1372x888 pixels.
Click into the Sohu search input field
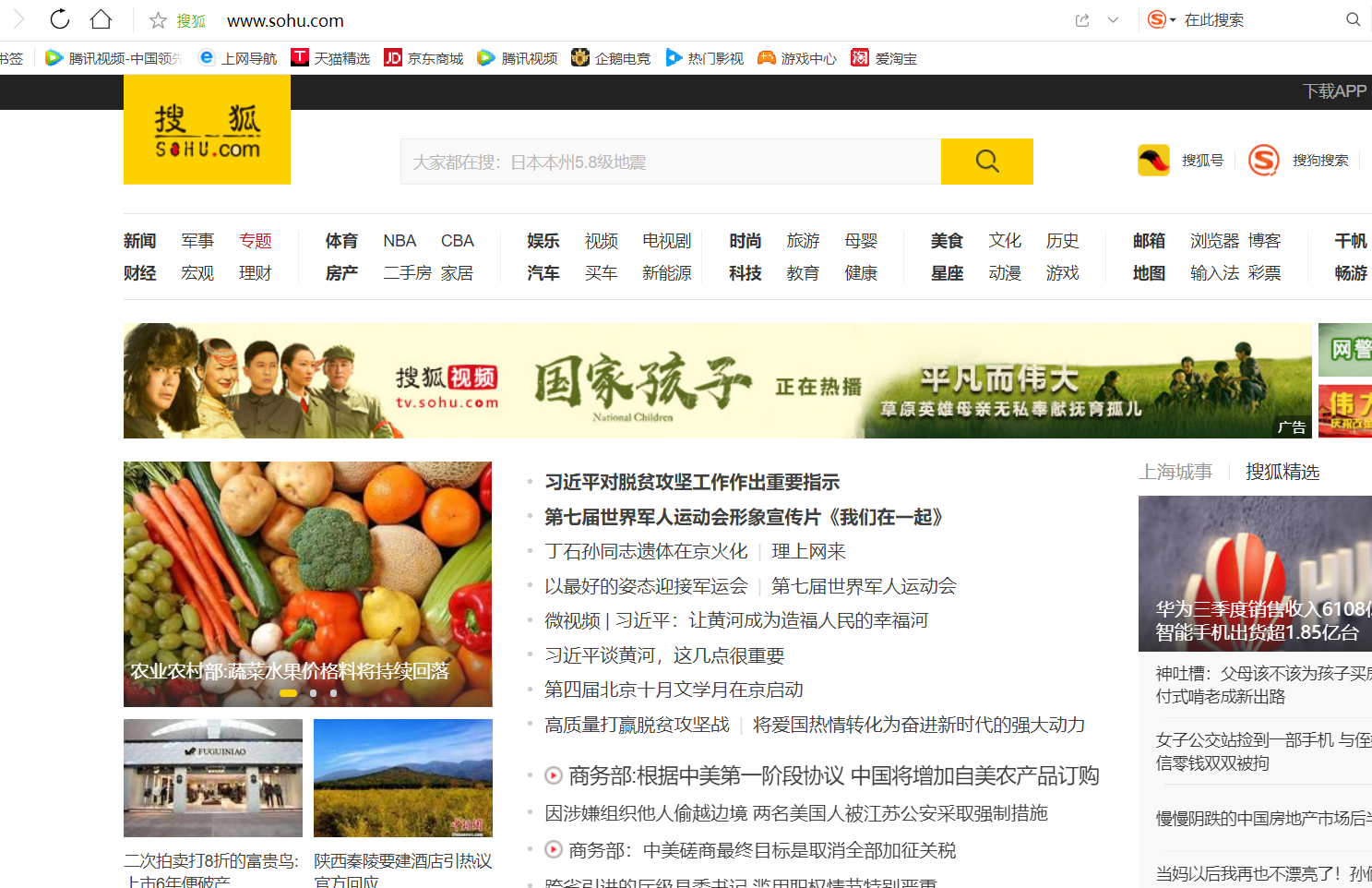[671, 162]
